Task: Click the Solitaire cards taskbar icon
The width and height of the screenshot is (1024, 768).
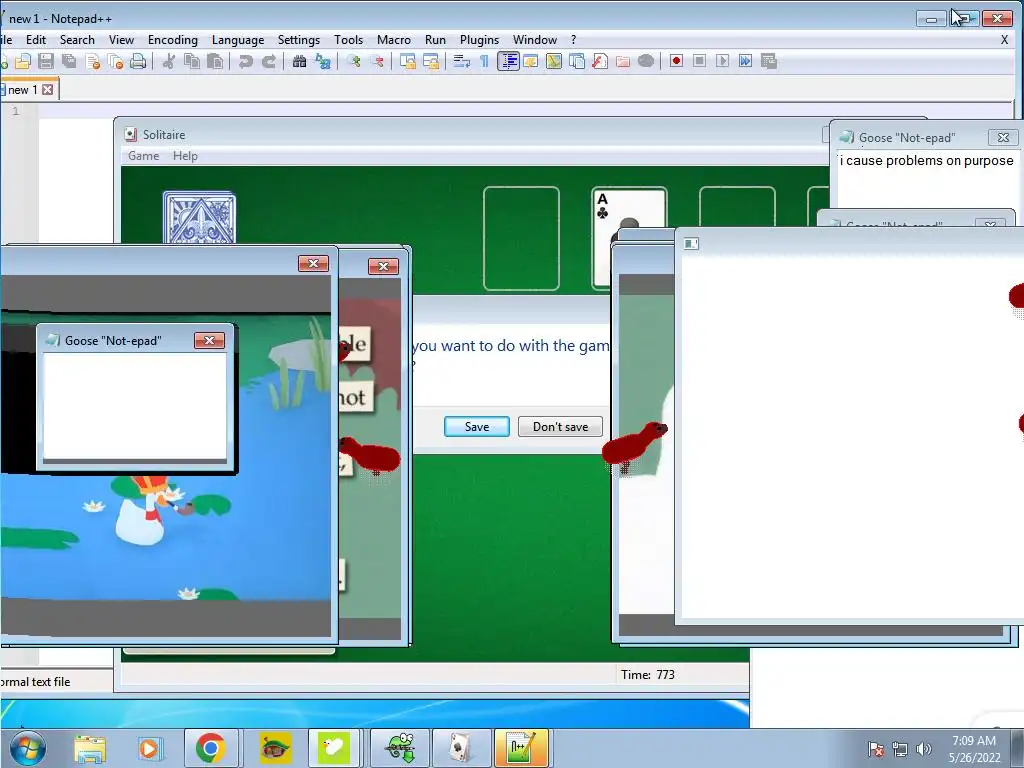Action: point(460,748)
